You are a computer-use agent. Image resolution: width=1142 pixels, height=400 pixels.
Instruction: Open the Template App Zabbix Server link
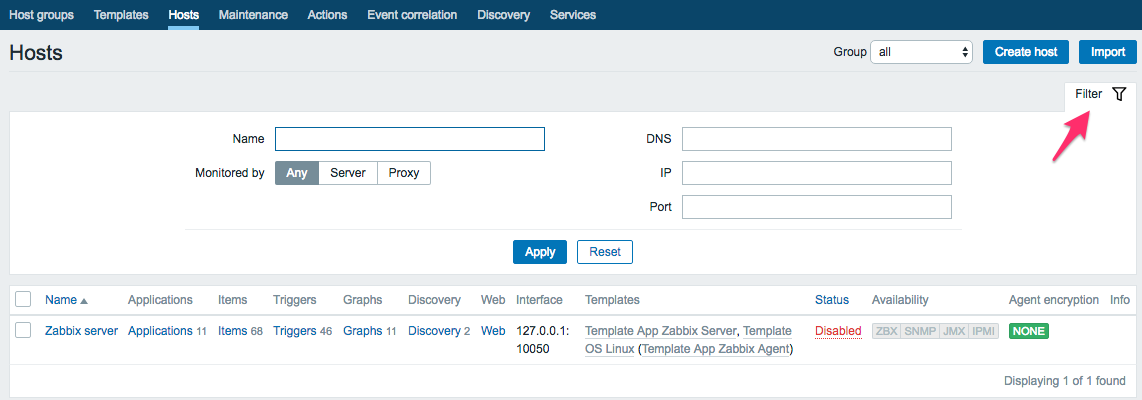pos(661,331)
